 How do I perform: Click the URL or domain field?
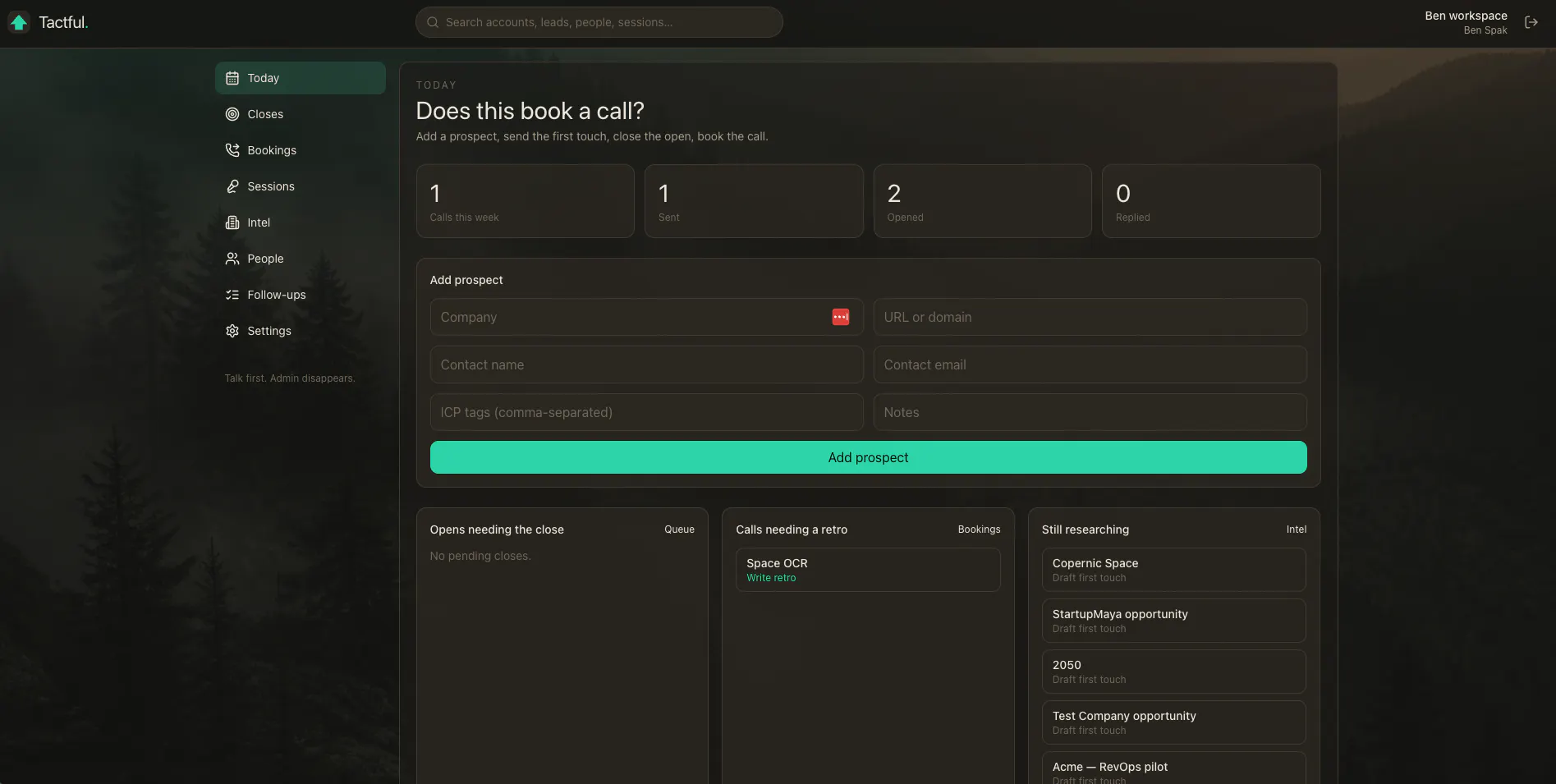(1090, 317)
